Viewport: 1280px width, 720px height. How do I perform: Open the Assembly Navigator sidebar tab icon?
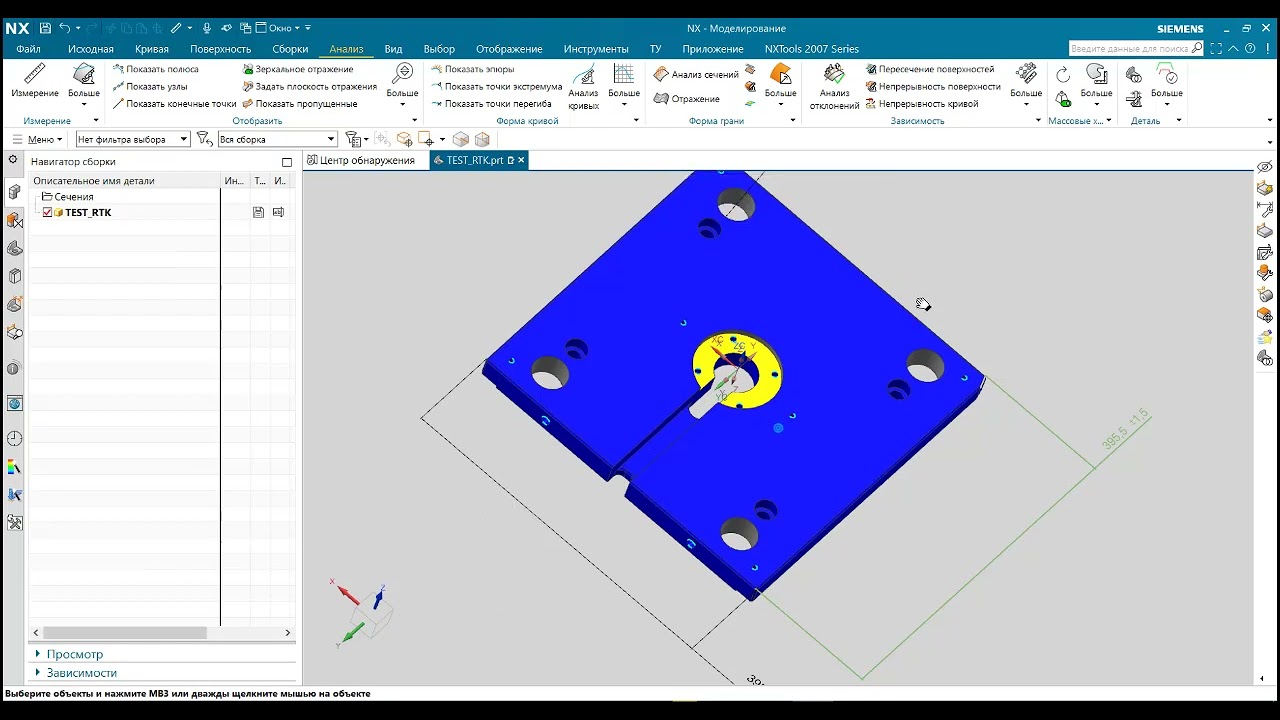(14, 191)
